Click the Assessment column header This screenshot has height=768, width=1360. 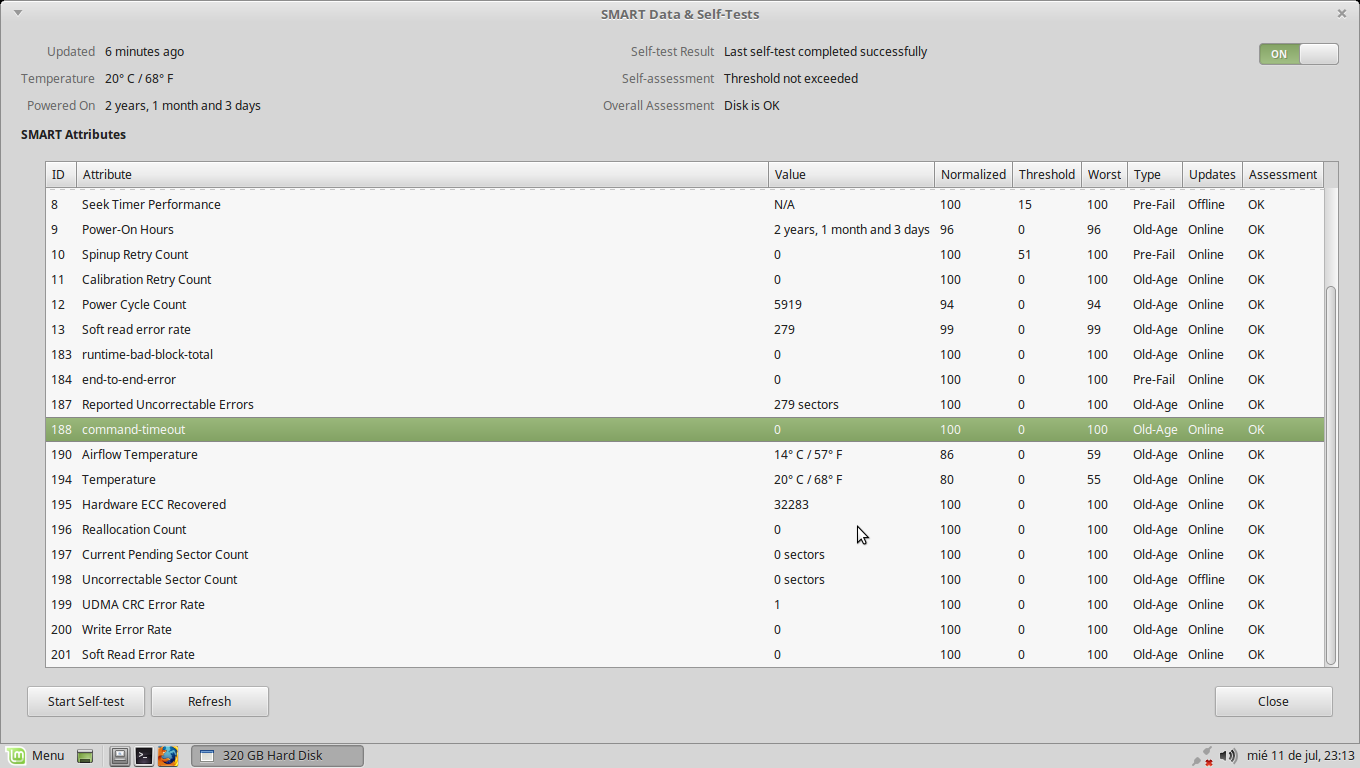(1282, 175)
